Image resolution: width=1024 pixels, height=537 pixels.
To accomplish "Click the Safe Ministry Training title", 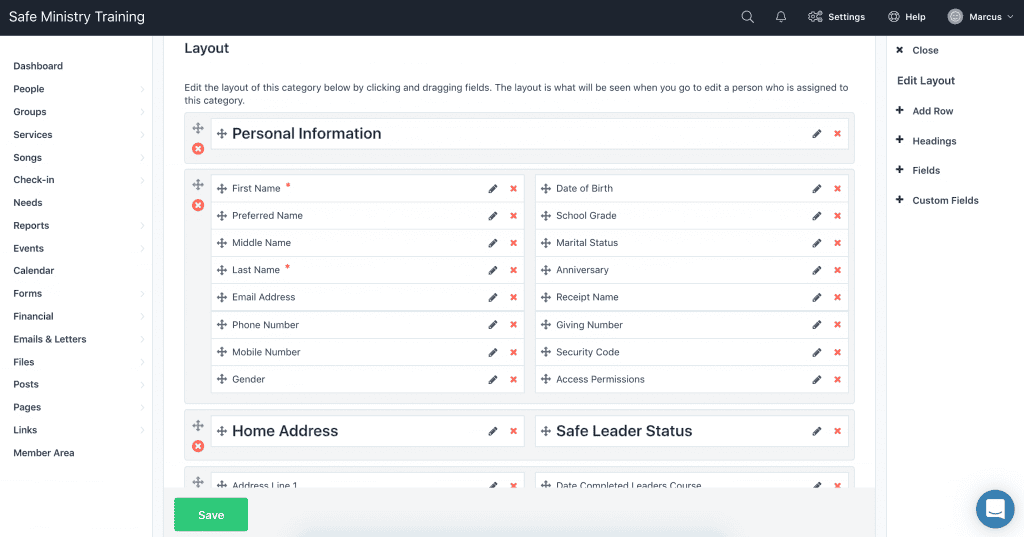I will tap(76, 17).
